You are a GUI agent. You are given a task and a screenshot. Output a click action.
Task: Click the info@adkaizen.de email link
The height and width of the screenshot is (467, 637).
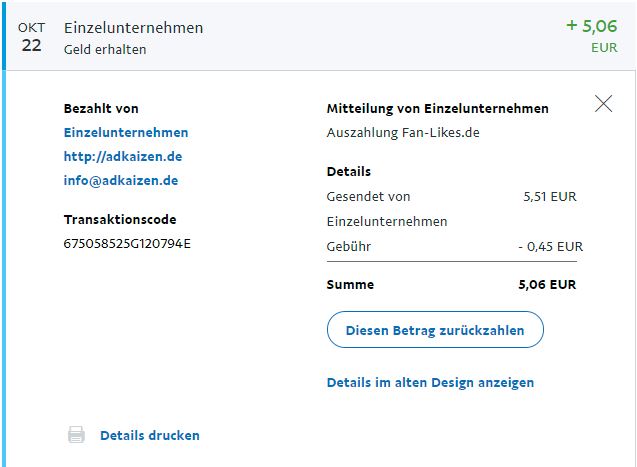(121, 180)
